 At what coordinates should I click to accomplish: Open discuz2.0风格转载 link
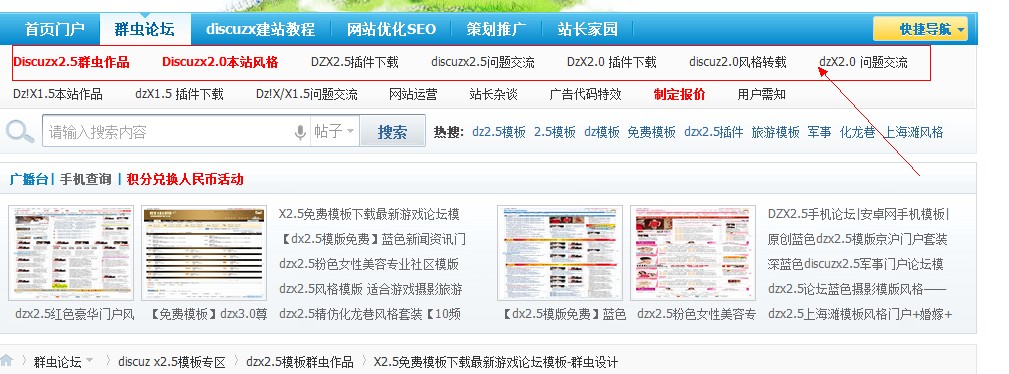pos(737,62)
